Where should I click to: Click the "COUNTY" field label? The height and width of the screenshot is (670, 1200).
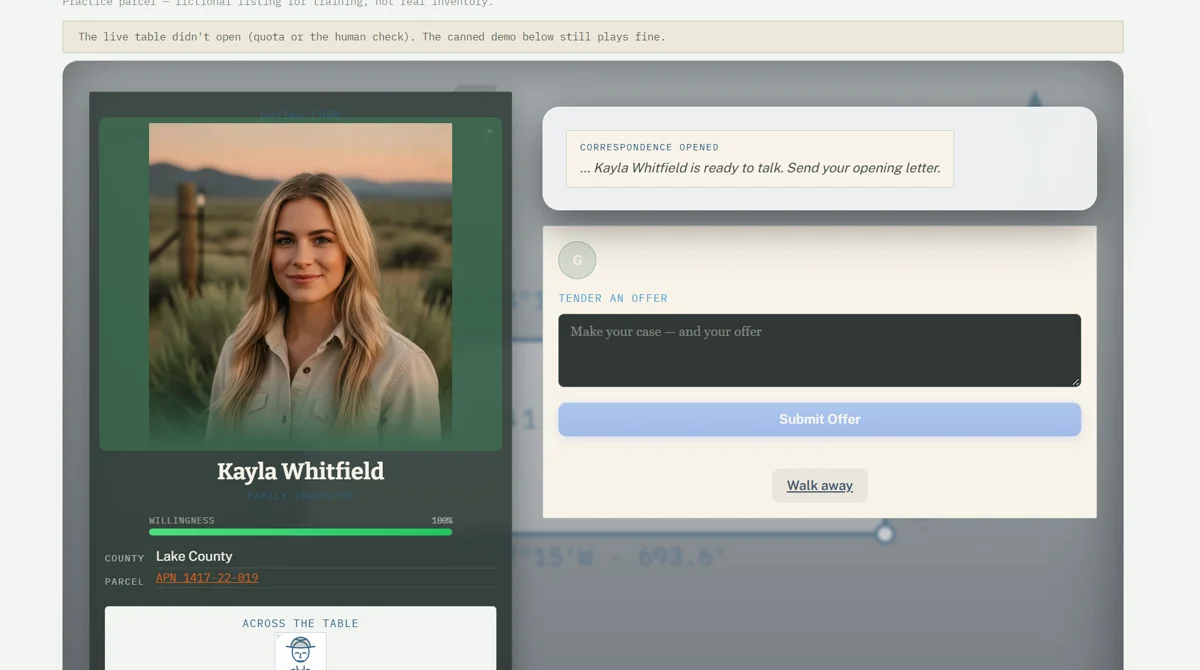[x=125, y=558]
